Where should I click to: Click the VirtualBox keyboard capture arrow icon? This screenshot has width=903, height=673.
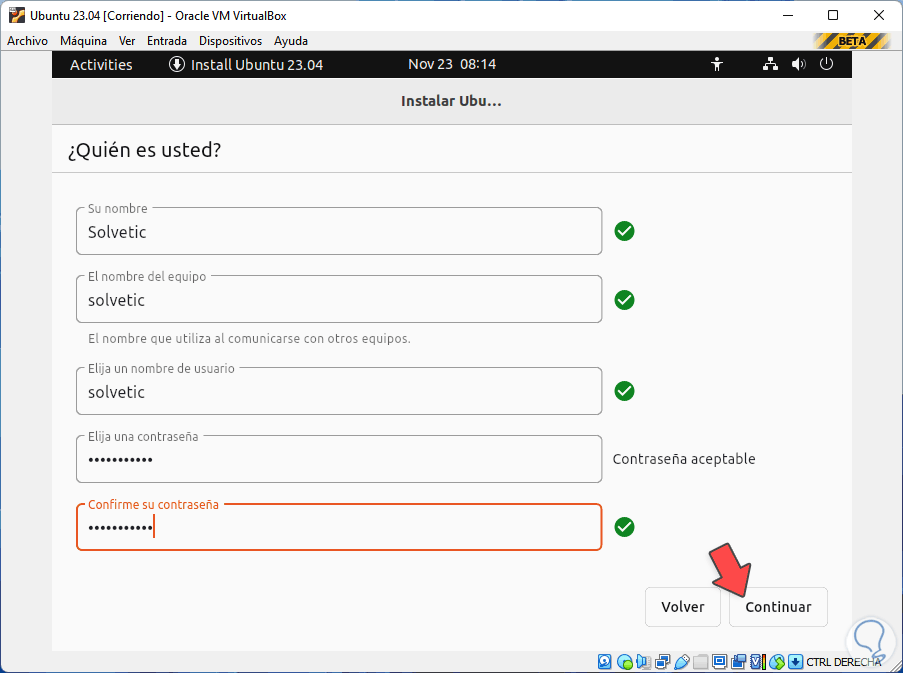pos(795,661)
